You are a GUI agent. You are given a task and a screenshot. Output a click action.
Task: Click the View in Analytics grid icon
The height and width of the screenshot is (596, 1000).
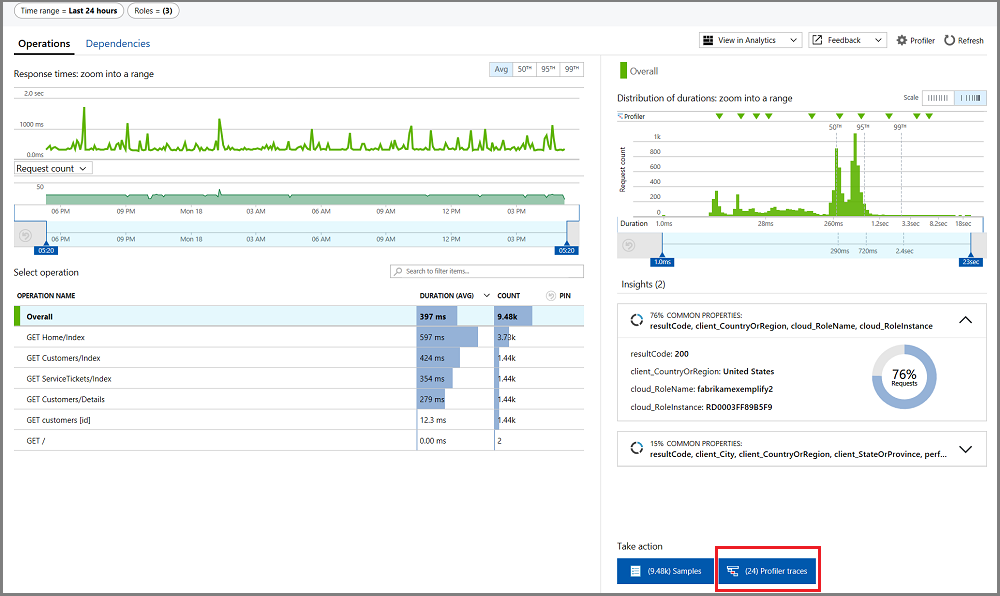click(708, 40)
